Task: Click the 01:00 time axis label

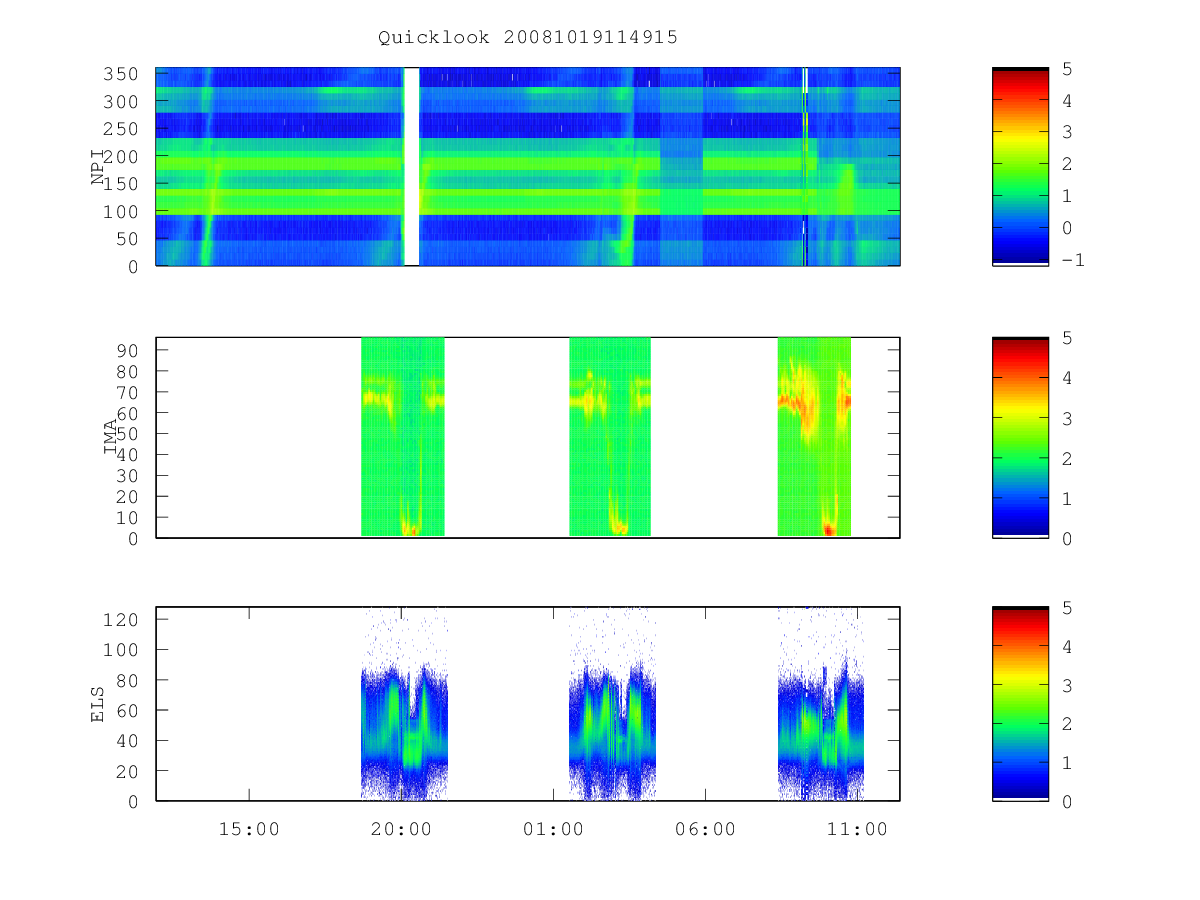Action: click(x=553, y=829)
